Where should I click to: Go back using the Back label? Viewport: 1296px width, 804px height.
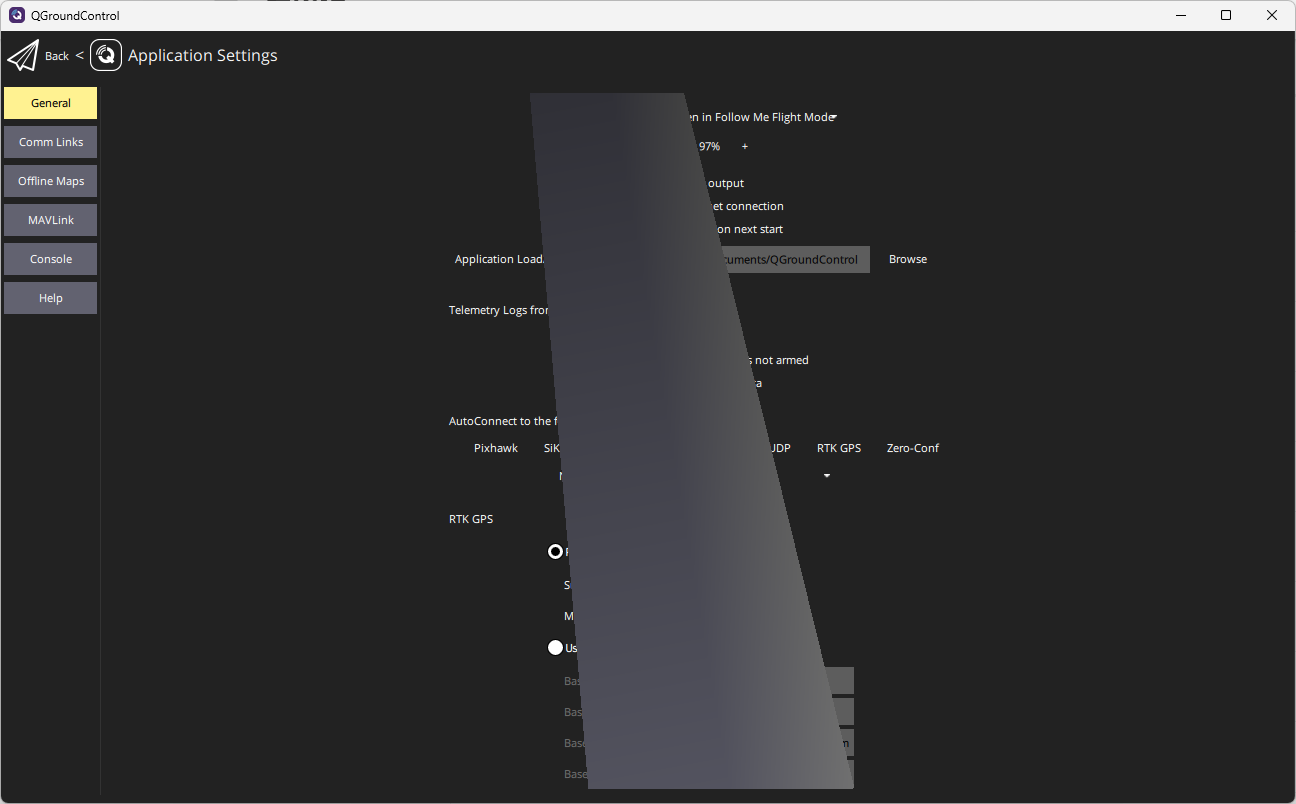point(57,56)
